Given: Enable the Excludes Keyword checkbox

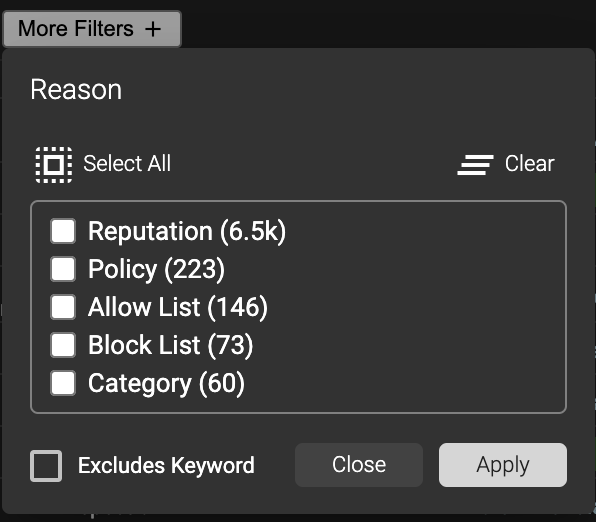Looking at the screenshot, I should [x=46, y=465].
